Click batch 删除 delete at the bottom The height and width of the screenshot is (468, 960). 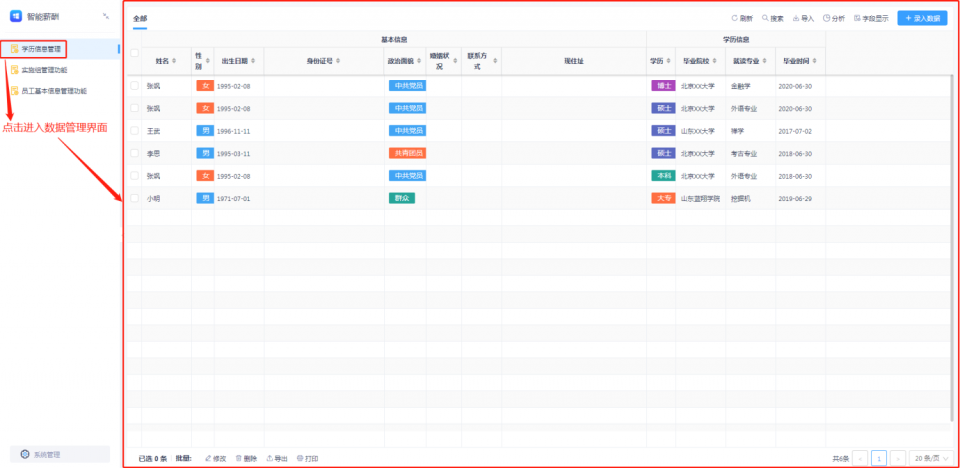click(245, 458)
